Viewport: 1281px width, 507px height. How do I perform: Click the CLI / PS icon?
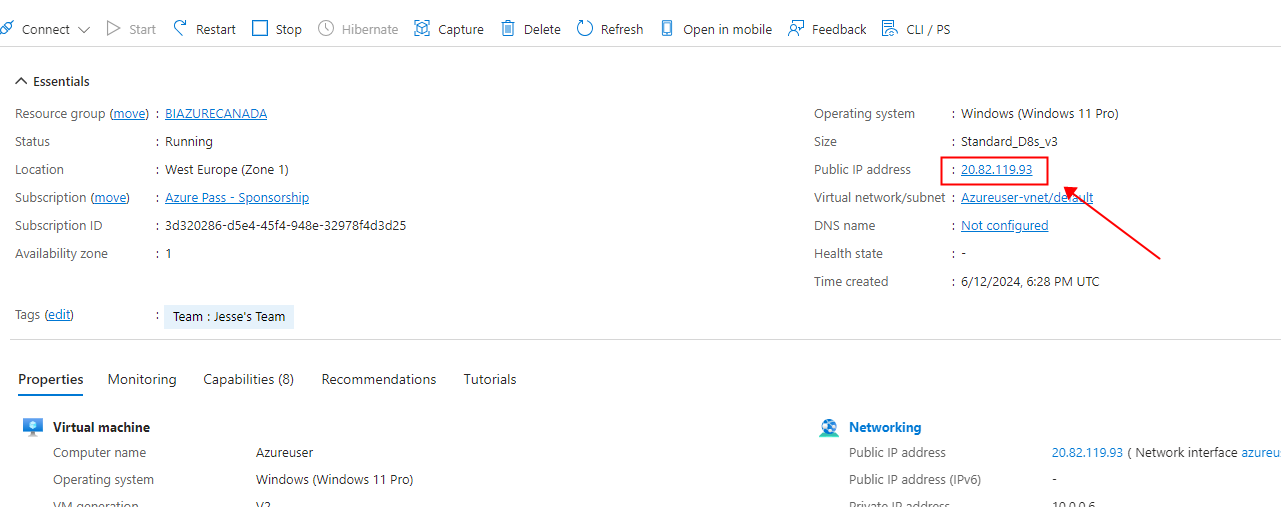click(889, 28)
